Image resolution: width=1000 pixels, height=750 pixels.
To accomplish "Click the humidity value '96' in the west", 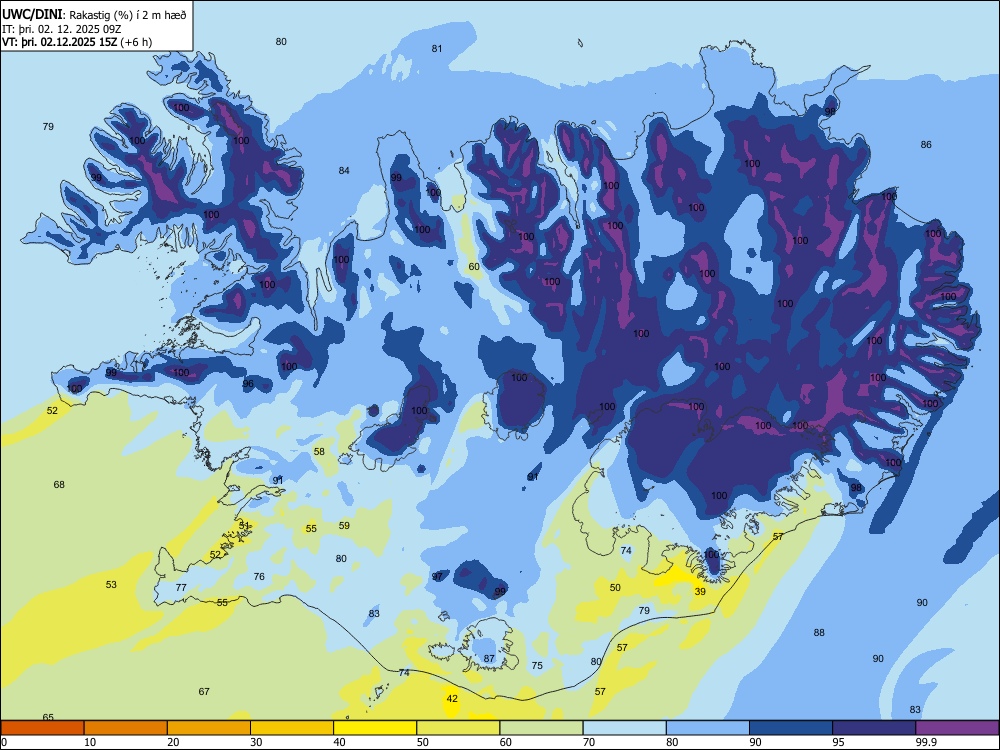I will (248, 384).
